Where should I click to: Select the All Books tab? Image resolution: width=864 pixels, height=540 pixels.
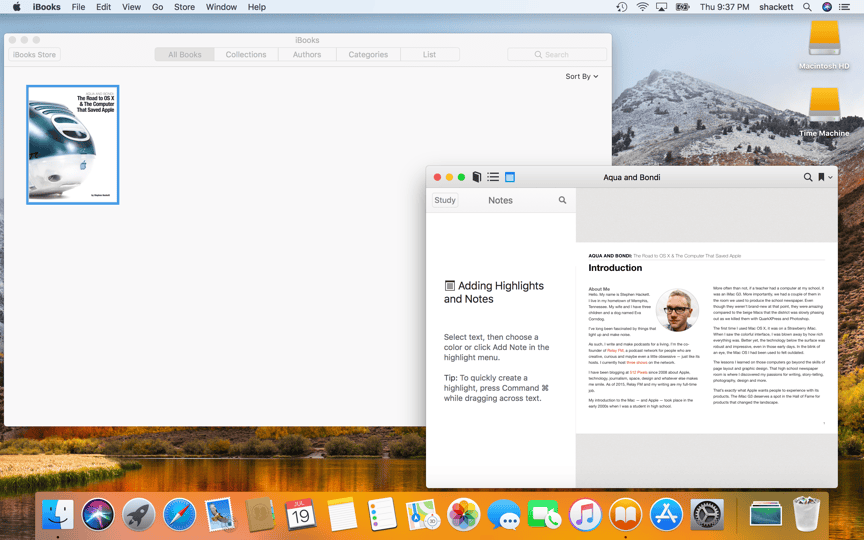coord(185,55)
